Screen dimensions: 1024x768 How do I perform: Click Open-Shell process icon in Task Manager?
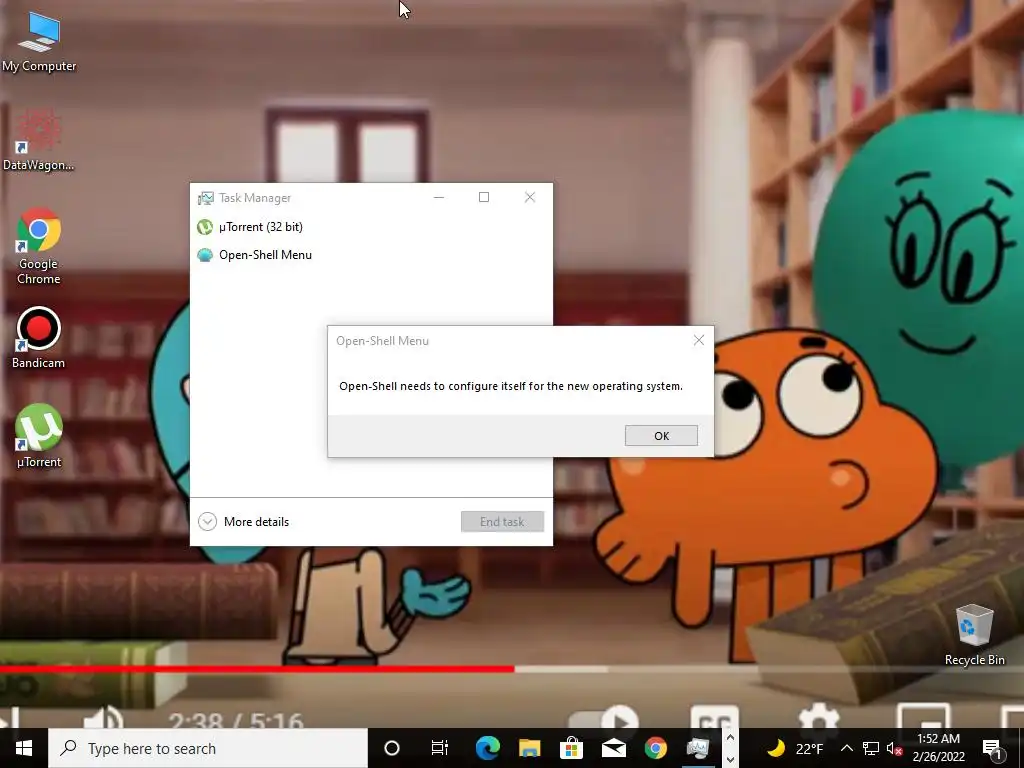click(x=205, y=255)
